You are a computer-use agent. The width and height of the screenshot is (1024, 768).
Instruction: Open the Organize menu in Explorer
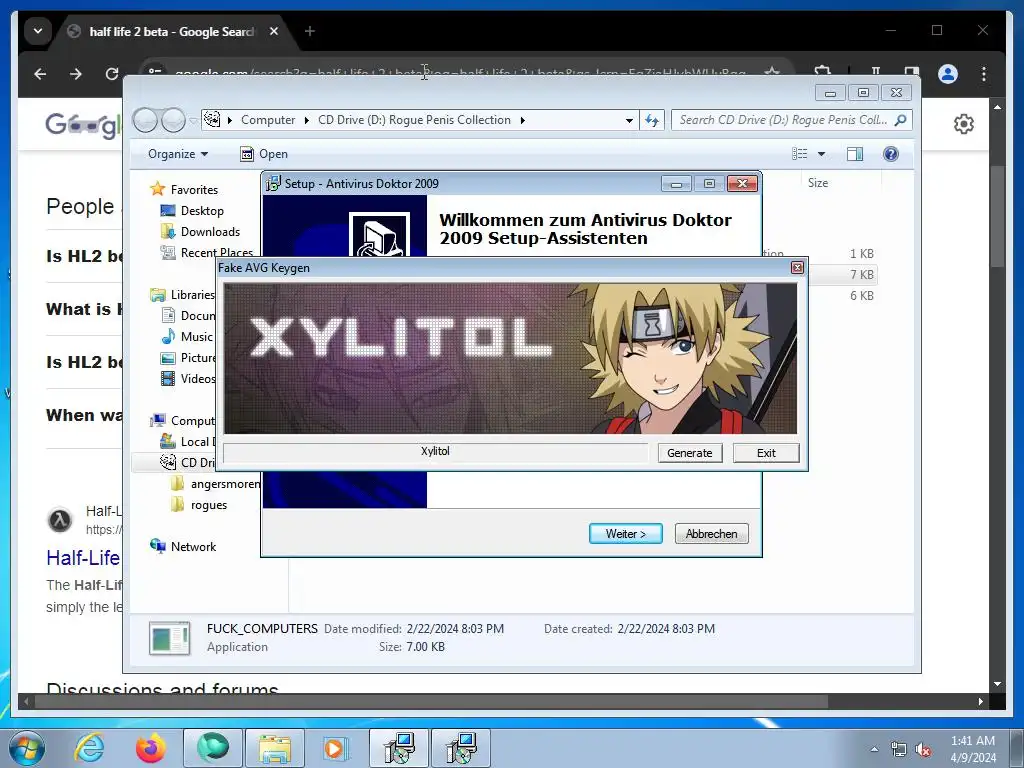click(178, 154)
